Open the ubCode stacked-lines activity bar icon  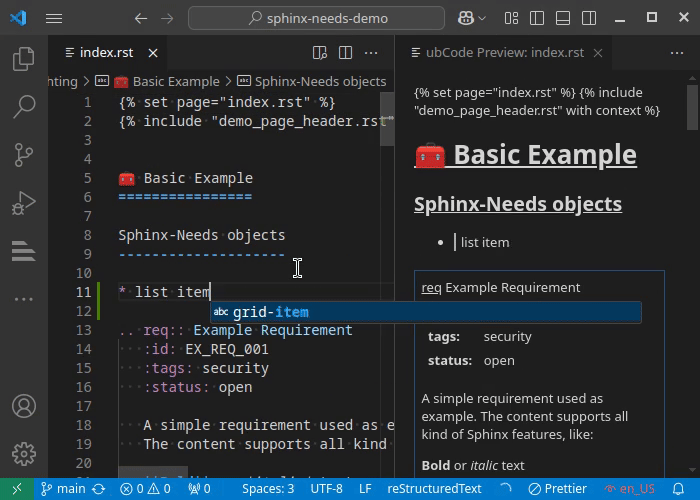24,250
